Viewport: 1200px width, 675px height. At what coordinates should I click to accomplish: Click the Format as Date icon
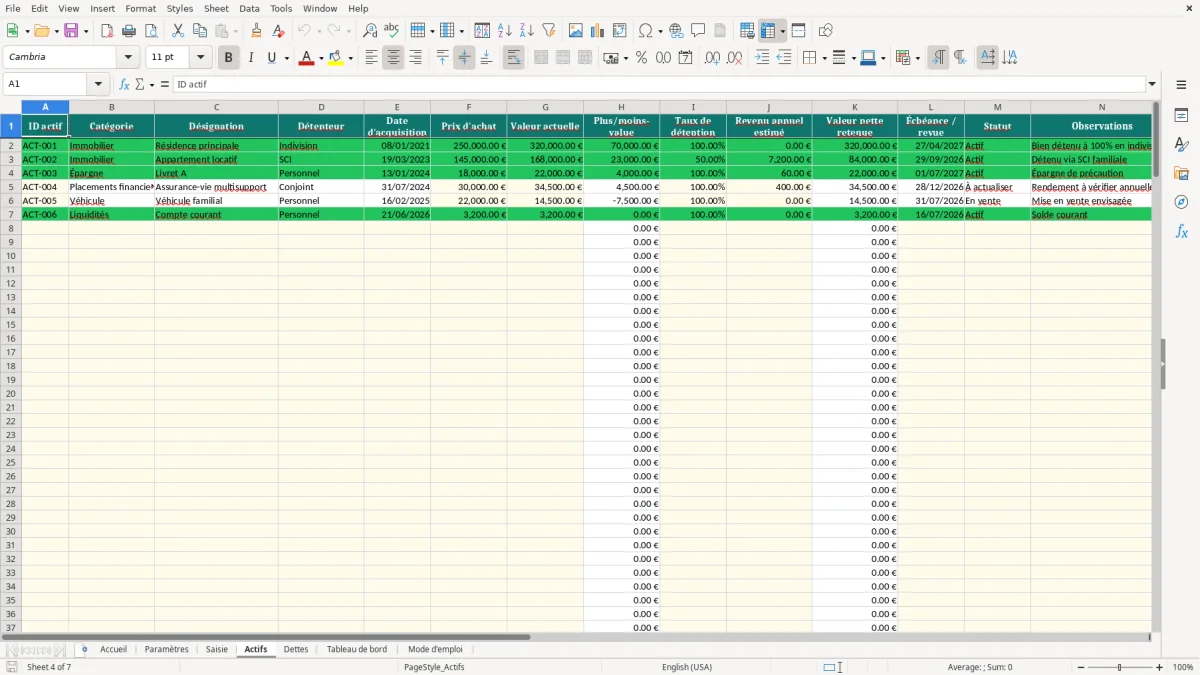[x=685, y=58]
